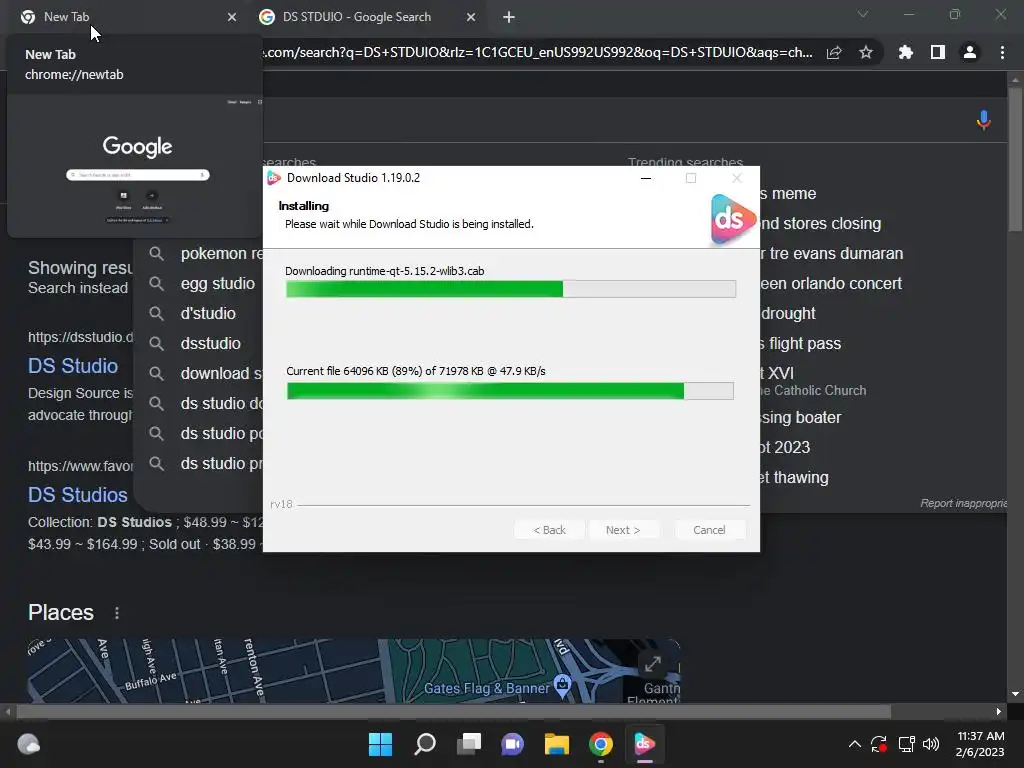Screen dimensions: 1024x768
Task: Click the share page icon in address bar
Action: pyautogui.click(x=834, y=52)
